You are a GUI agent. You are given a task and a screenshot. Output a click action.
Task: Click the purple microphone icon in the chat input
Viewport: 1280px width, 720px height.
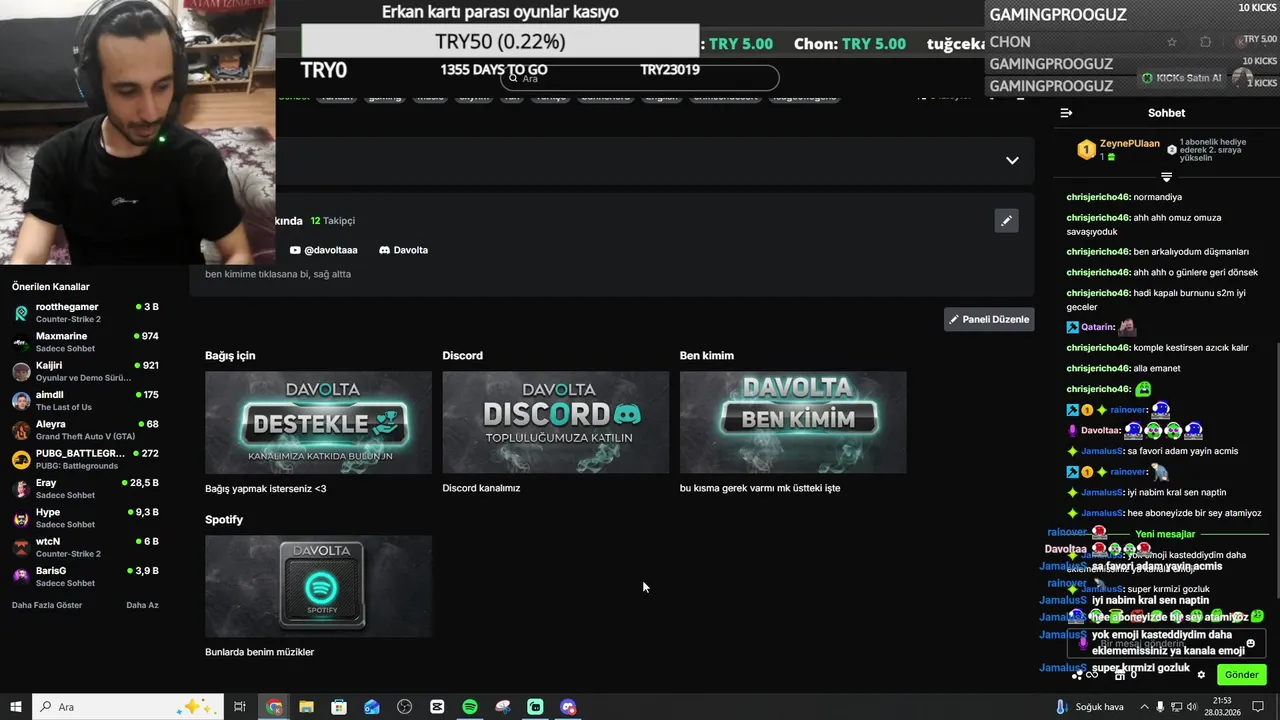point(1082,643)
